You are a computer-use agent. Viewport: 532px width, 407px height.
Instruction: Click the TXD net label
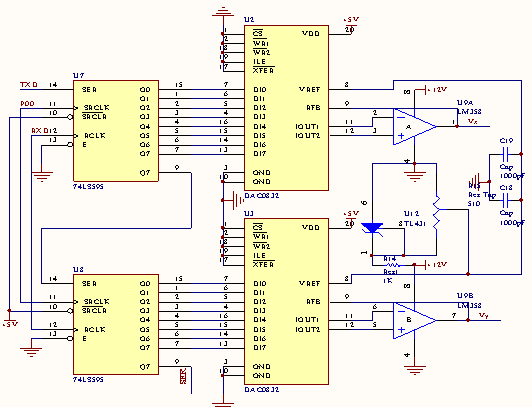click(x=29, y=85)
